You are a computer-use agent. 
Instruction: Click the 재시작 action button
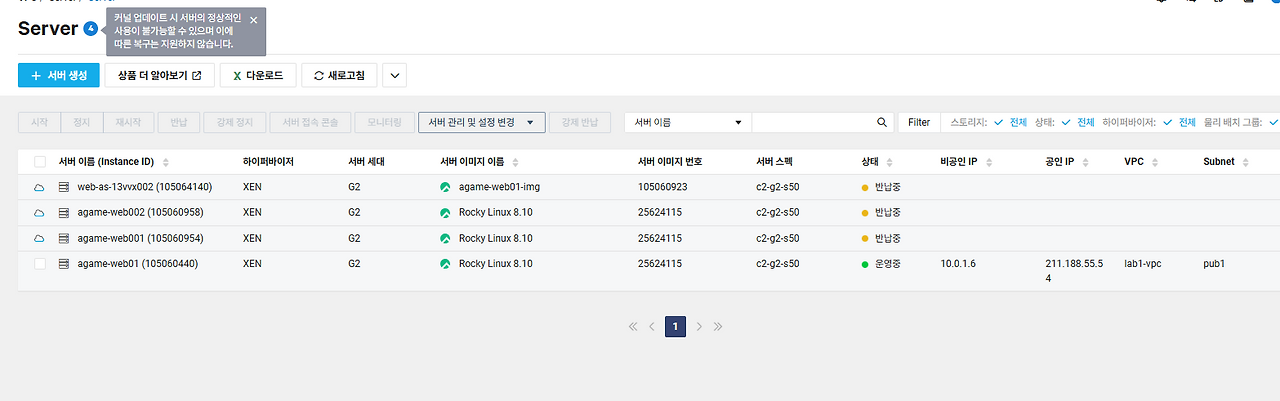[x=128, y=122]
